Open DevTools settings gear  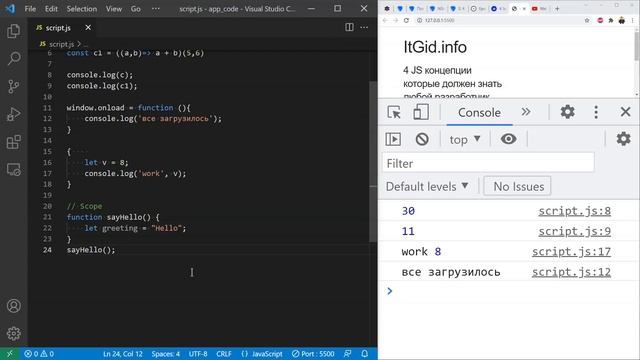(x=567, y=112)
